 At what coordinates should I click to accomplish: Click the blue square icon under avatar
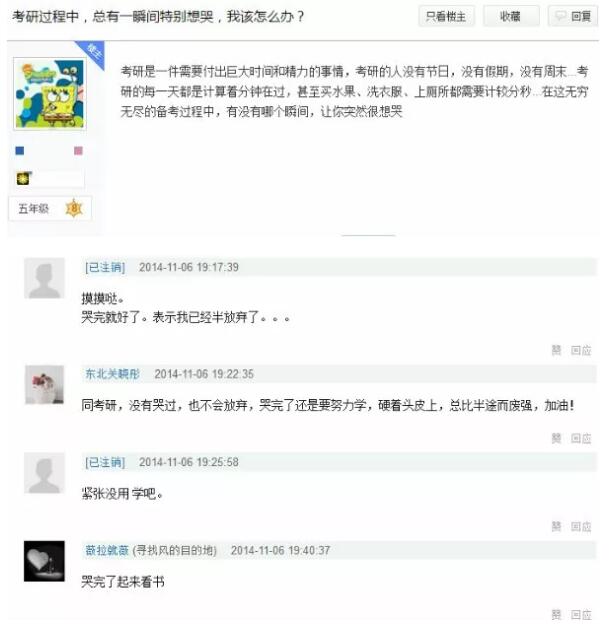point(20,151)
